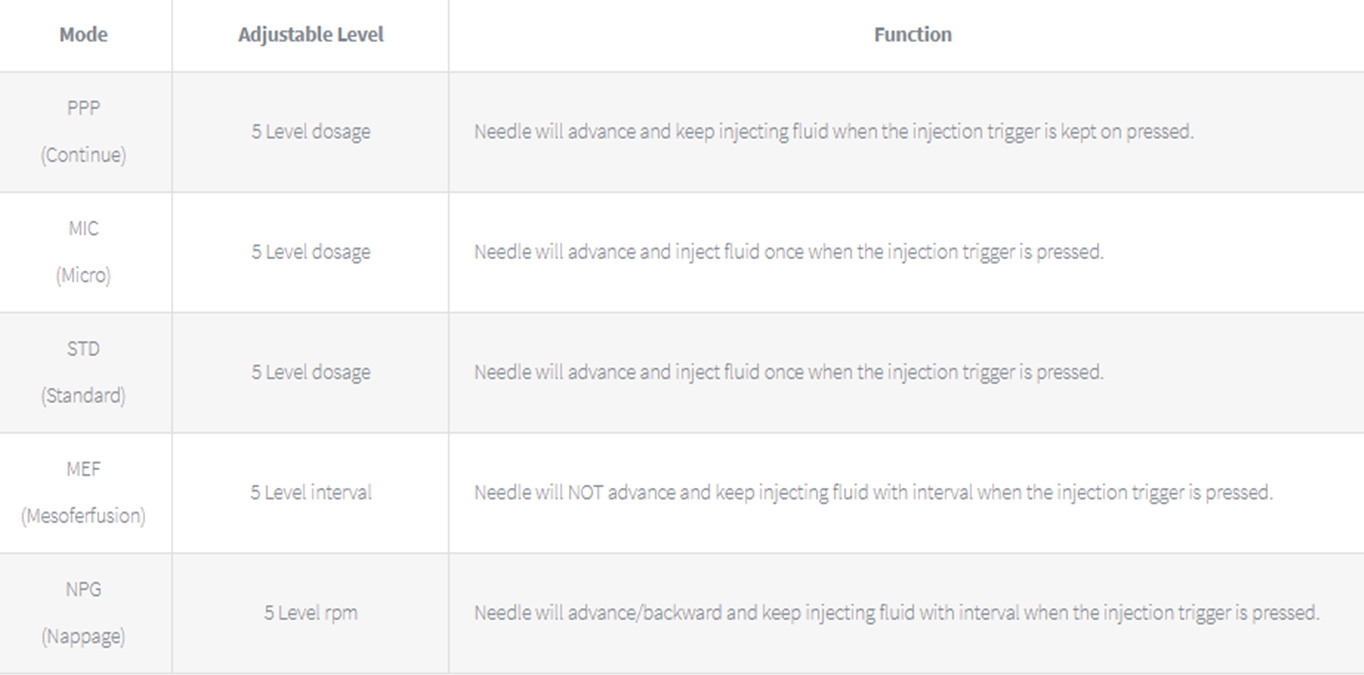The height and width of the screenshot is (675, 1364).
Task: Select the MEF (Mesoferfusion) mode cell
Action: point(83,492)
